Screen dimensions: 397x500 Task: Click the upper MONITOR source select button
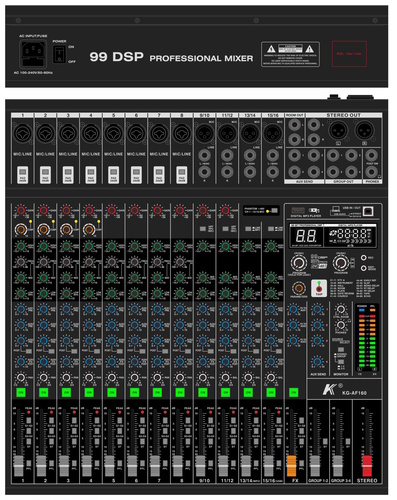point(341,350)
